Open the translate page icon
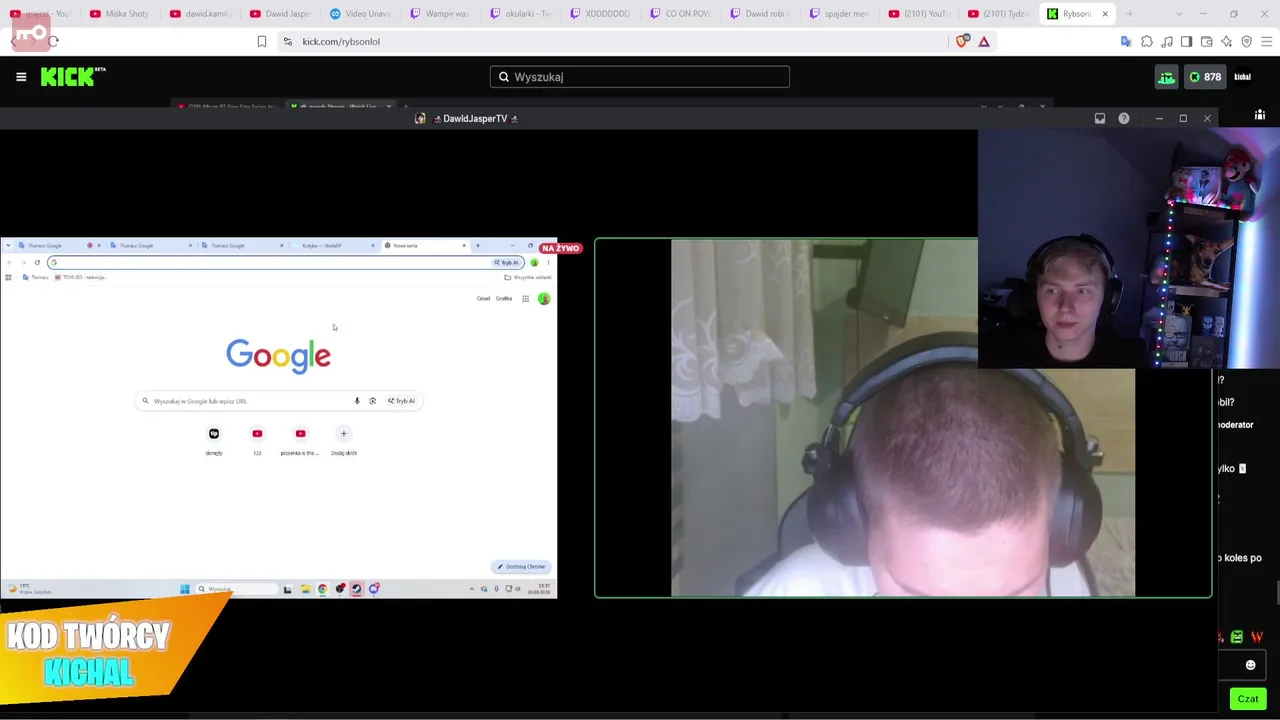 [1126, 42]
